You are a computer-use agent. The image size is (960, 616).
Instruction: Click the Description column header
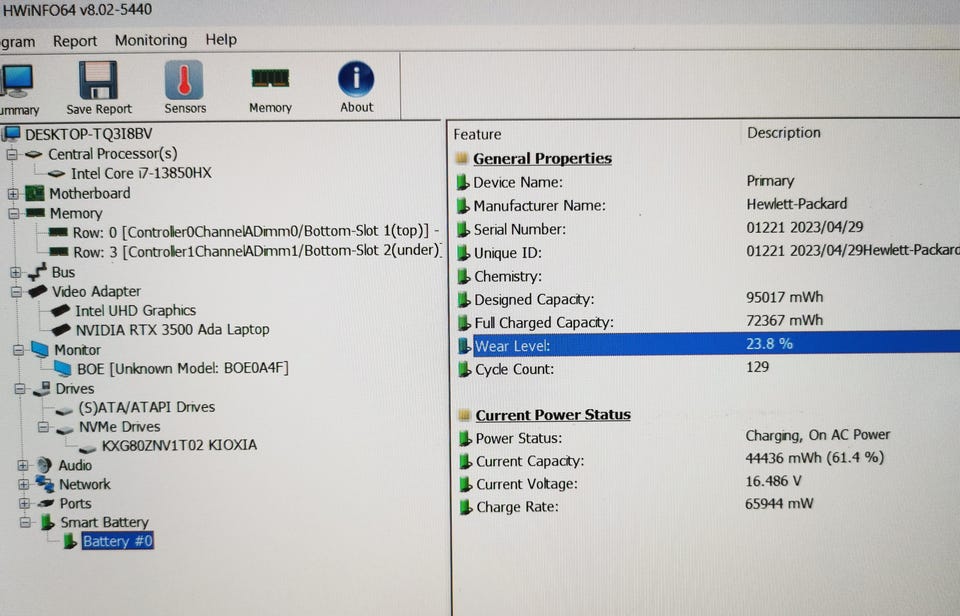(x=784, y=133)
